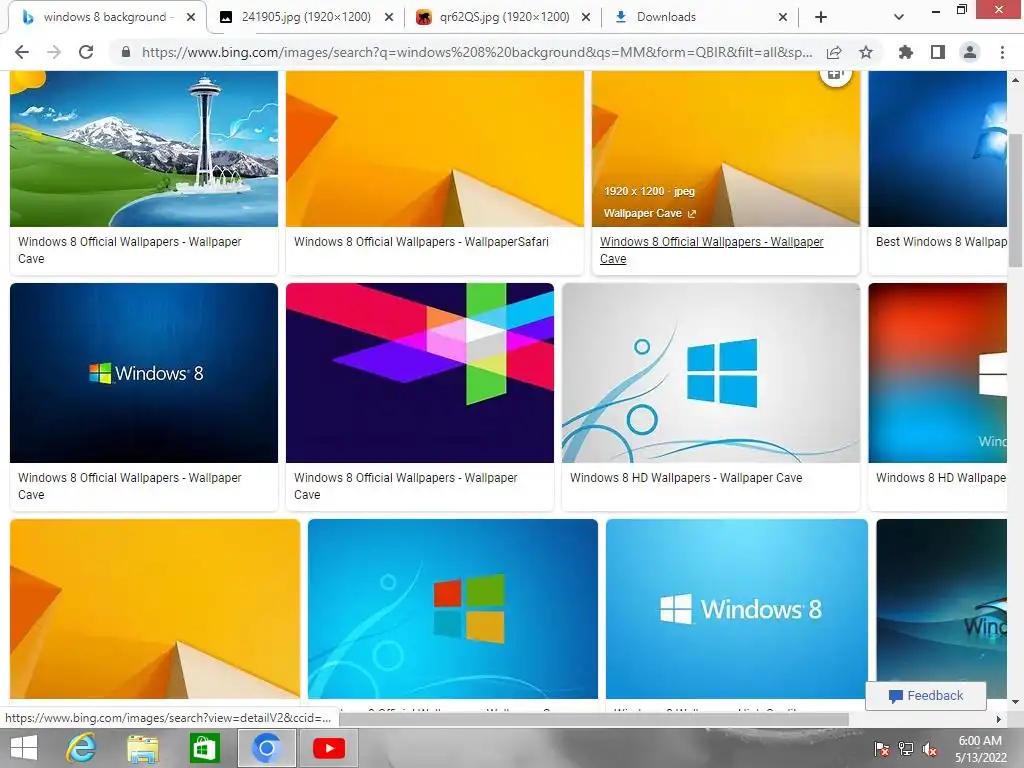Image resolution: width=1024 pixels, height=768 pixels.
Task: Open WallpaperSafari caption link
Action: pyautogui.click(x=421, y=242)
